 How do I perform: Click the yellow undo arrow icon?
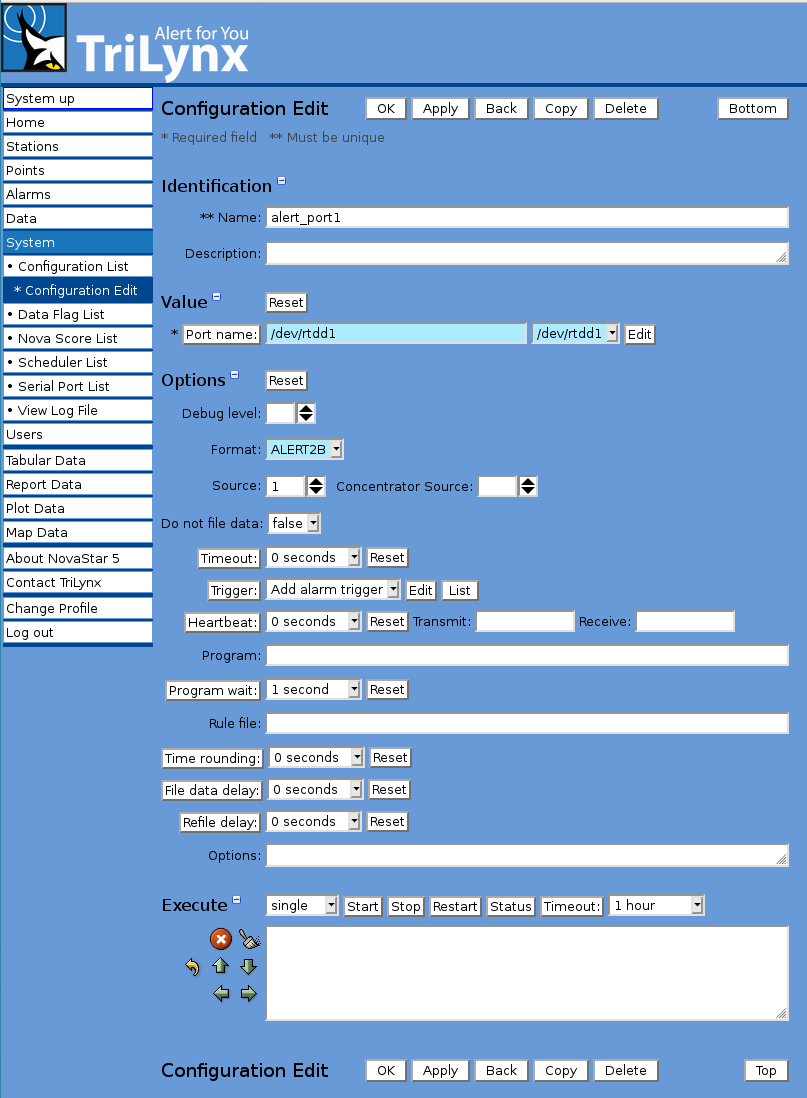(x=192, y=967)
